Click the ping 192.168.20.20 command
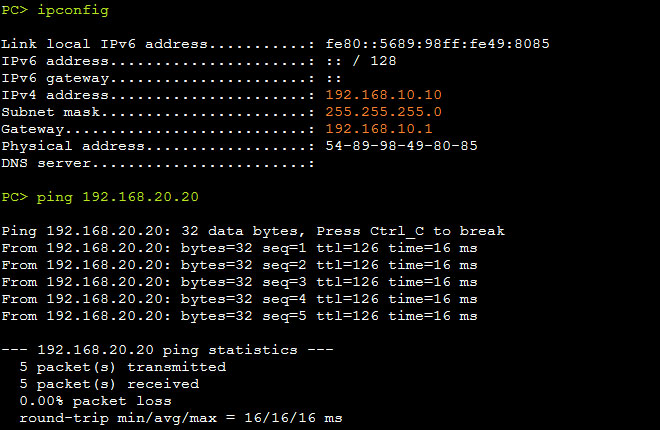The height and width of the screenshot is (430, 660). [x=117, y=197]
